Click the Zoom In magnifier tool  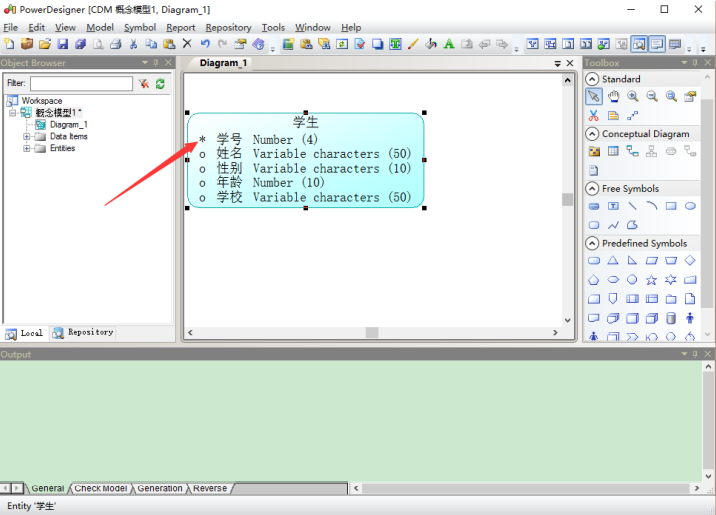point(632,97)
